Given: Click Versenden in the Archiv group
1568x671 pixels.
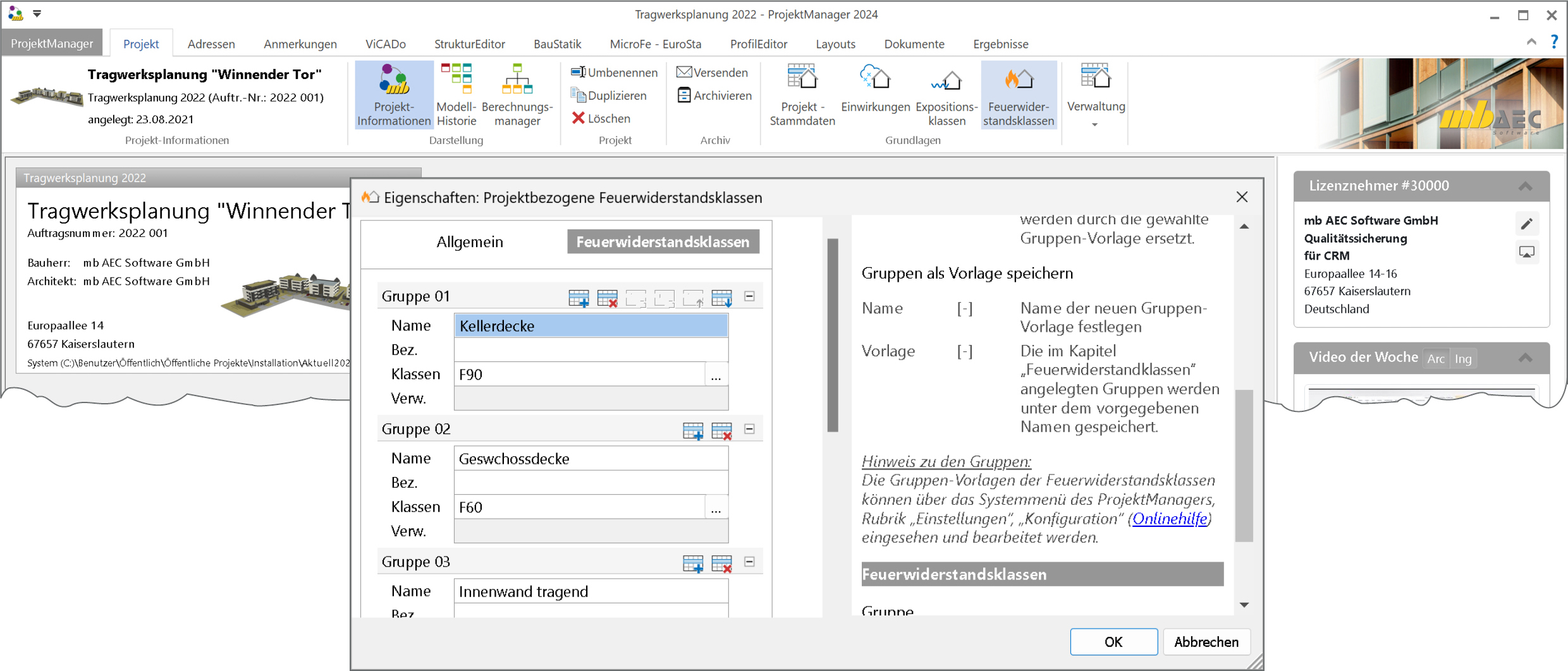Looking at the screenshot, I should (712, 73).
